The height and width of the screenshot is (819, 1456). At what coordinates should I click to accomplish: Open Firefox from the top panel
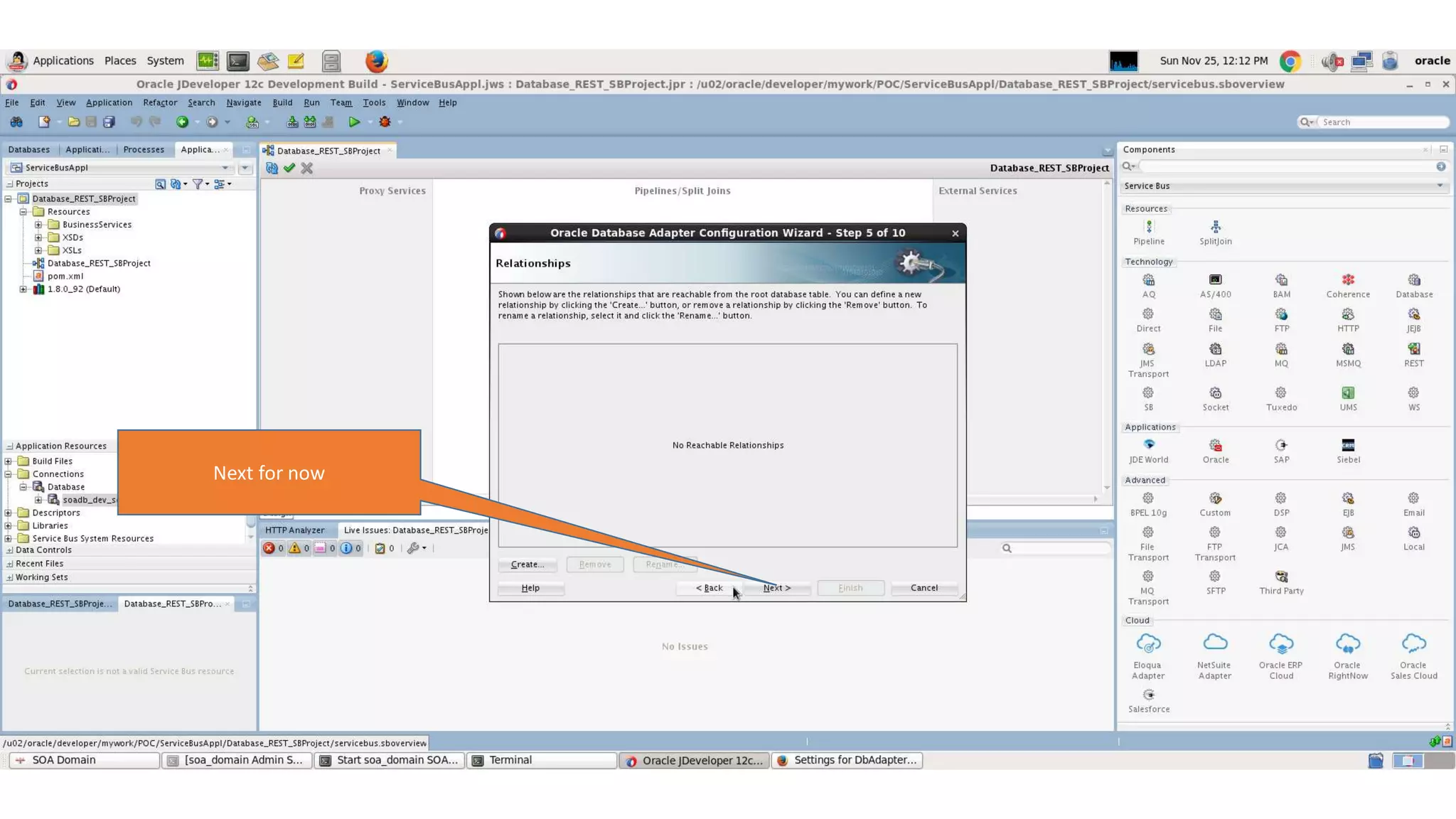coord(376,61)
